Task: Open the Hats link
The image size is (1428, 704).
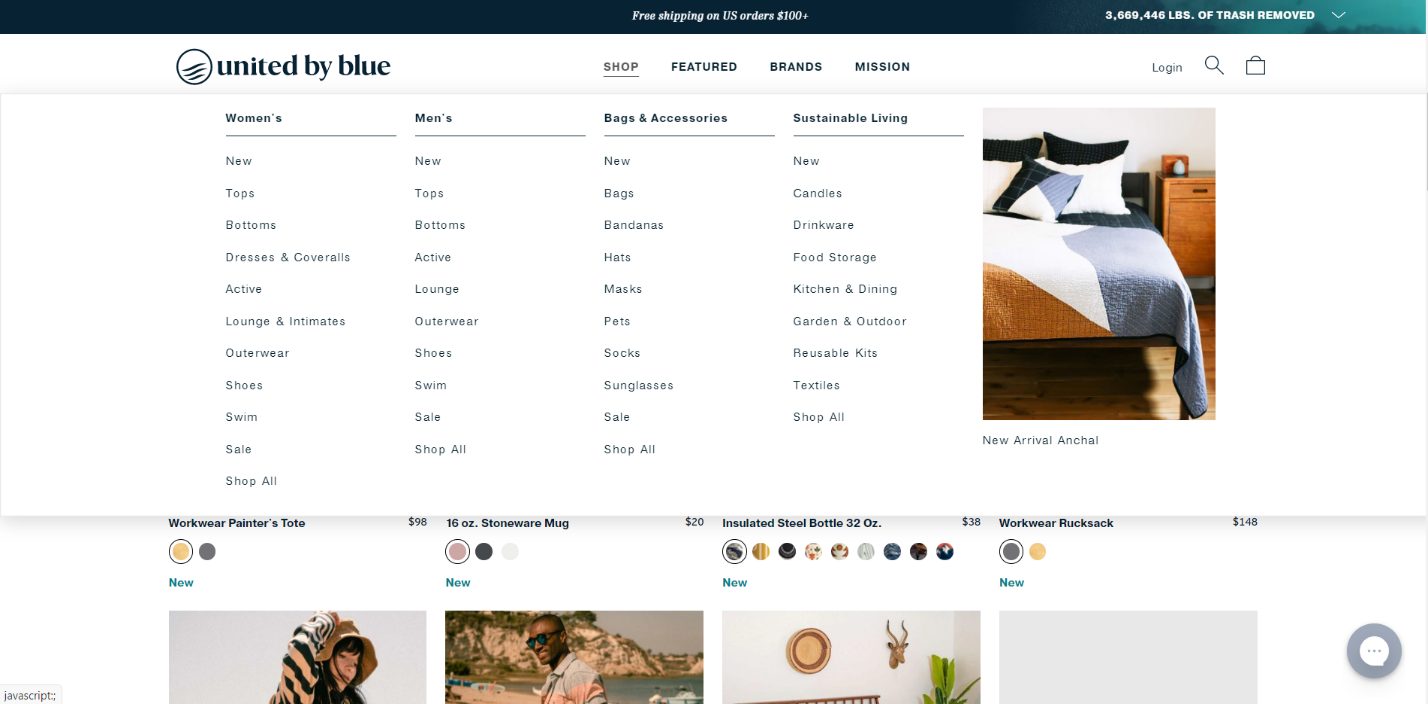Action: [618, 257]
